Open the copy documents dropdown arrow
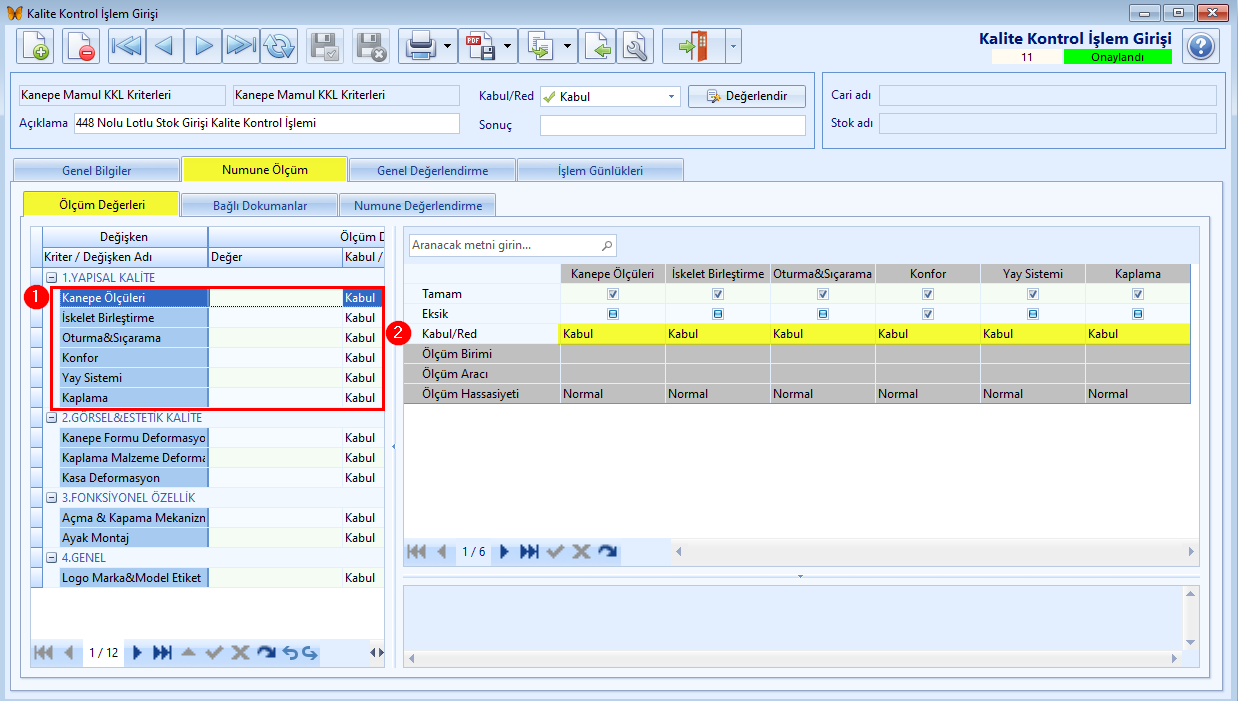 pos(568,46)
